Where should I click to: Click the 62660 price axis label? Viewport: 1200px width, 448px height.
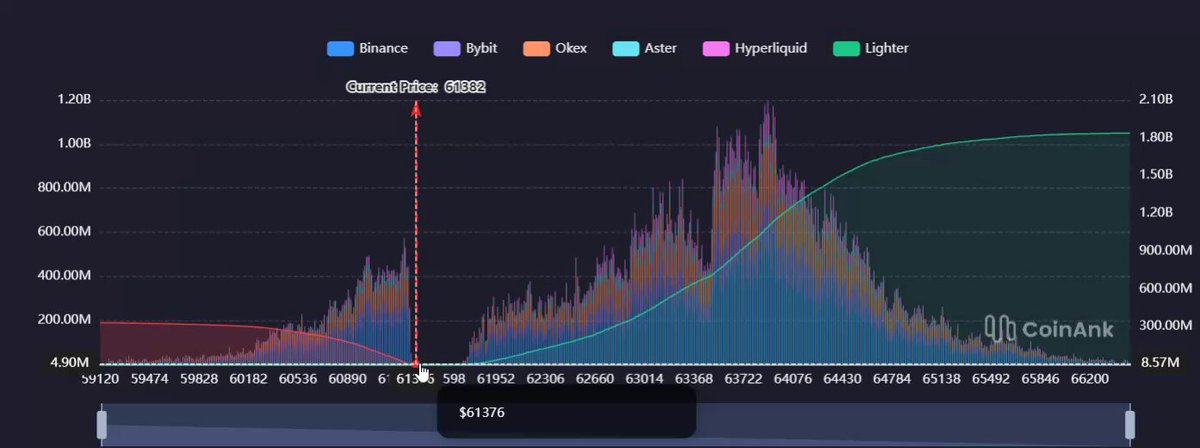(594, 380)
